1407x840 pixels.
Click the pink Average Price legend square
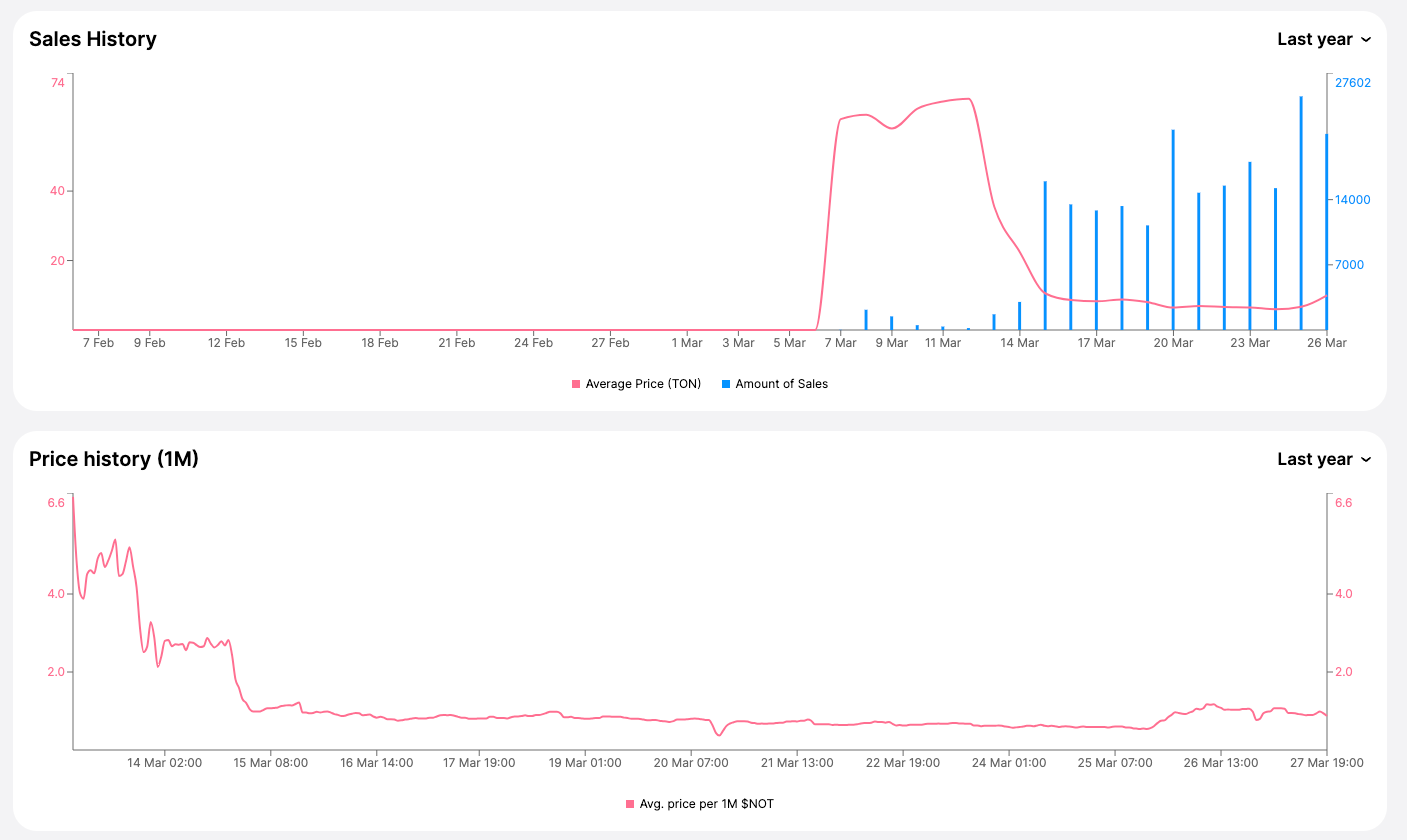(x=576, y=384)
